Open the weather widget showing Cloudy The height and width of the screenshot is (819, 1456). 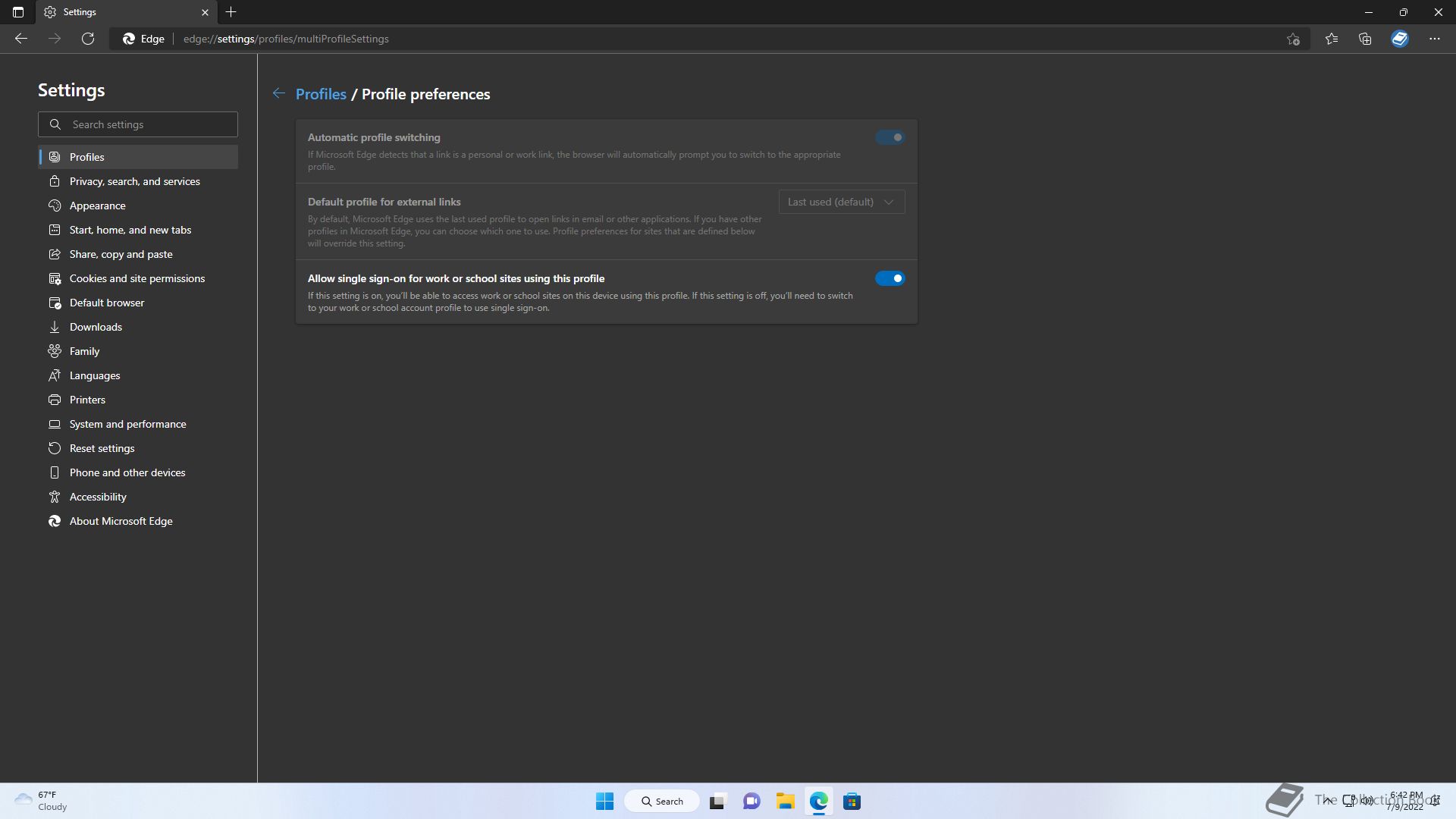42,801
